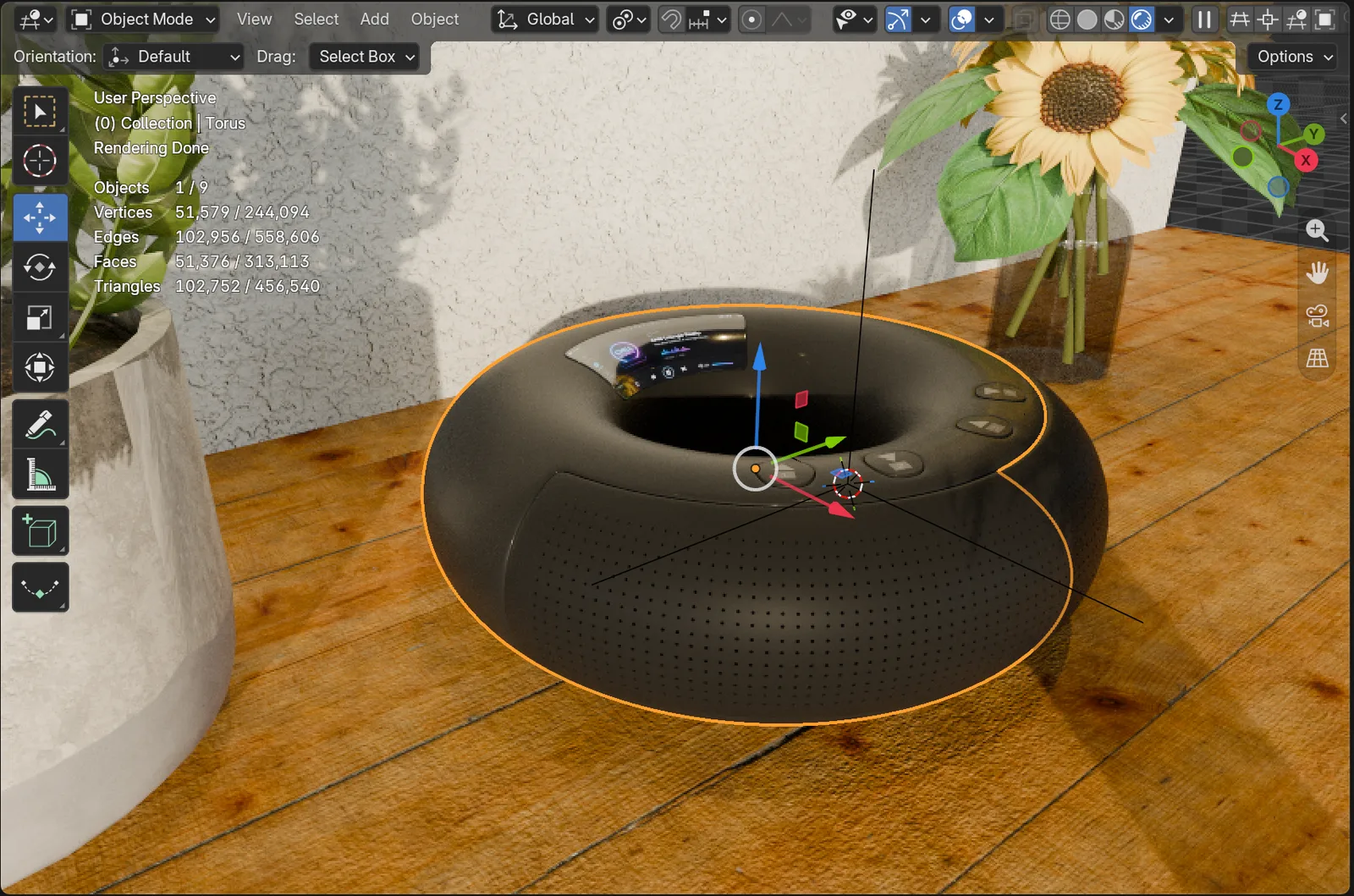Select the Measure ruler tool
The width and height of the screenshot is (1354, 896).
click(40, 475)
